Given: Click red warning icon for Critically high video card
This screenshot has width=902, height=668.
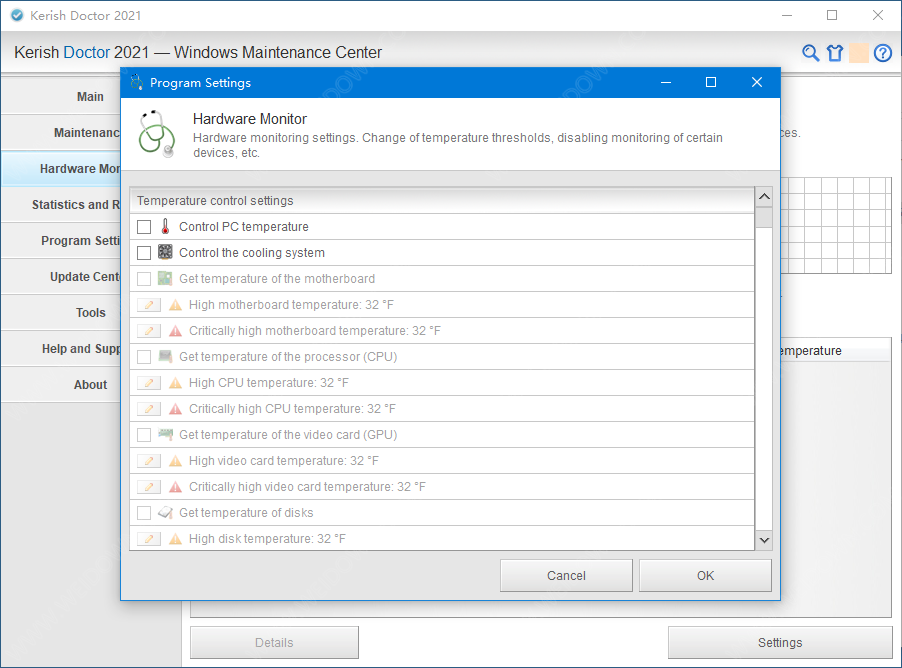Looking at the screenshot, I should pyautogui.click(x=175, y=487).
